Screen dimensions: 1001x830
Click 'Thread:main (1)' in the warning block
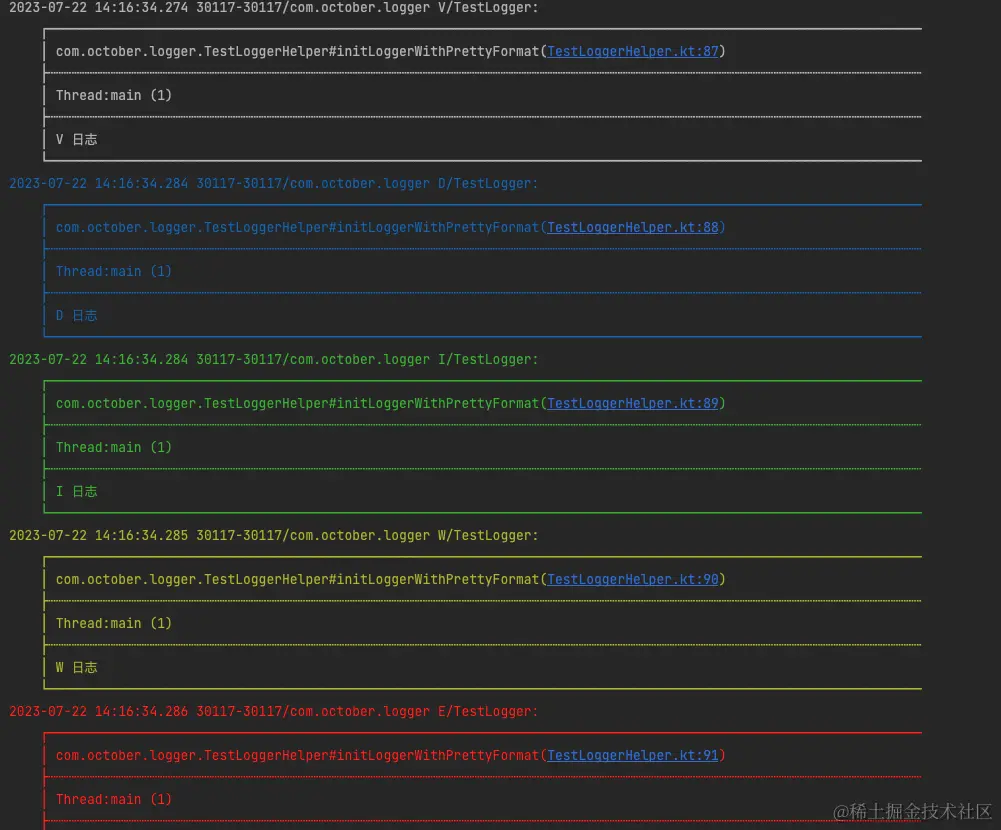point(114,623)
